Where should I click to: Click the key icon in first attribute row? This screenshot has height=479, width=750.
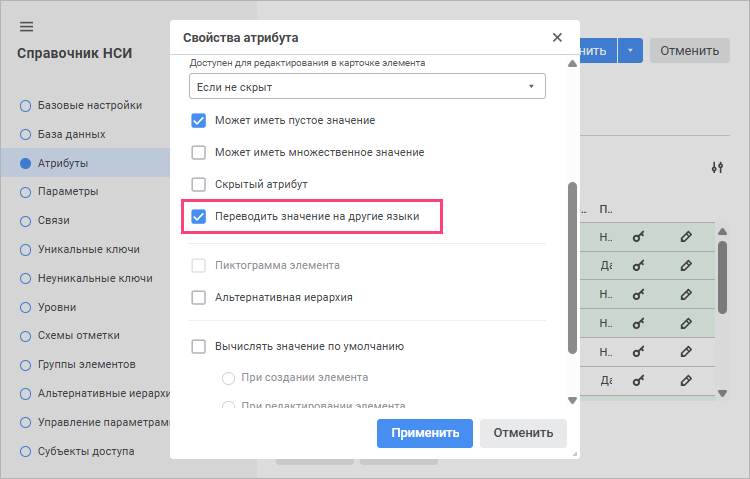pyautogui.click(x=639, y=236)
